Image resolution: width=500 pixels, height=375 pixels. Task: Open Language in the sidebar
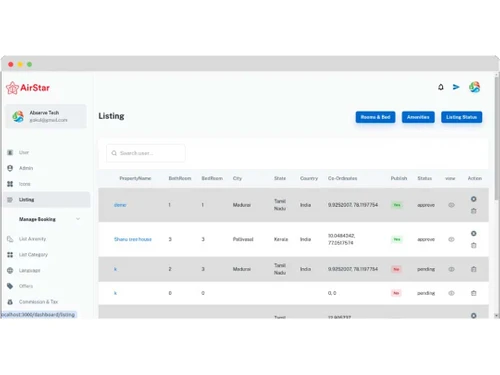tap(29, 270)
